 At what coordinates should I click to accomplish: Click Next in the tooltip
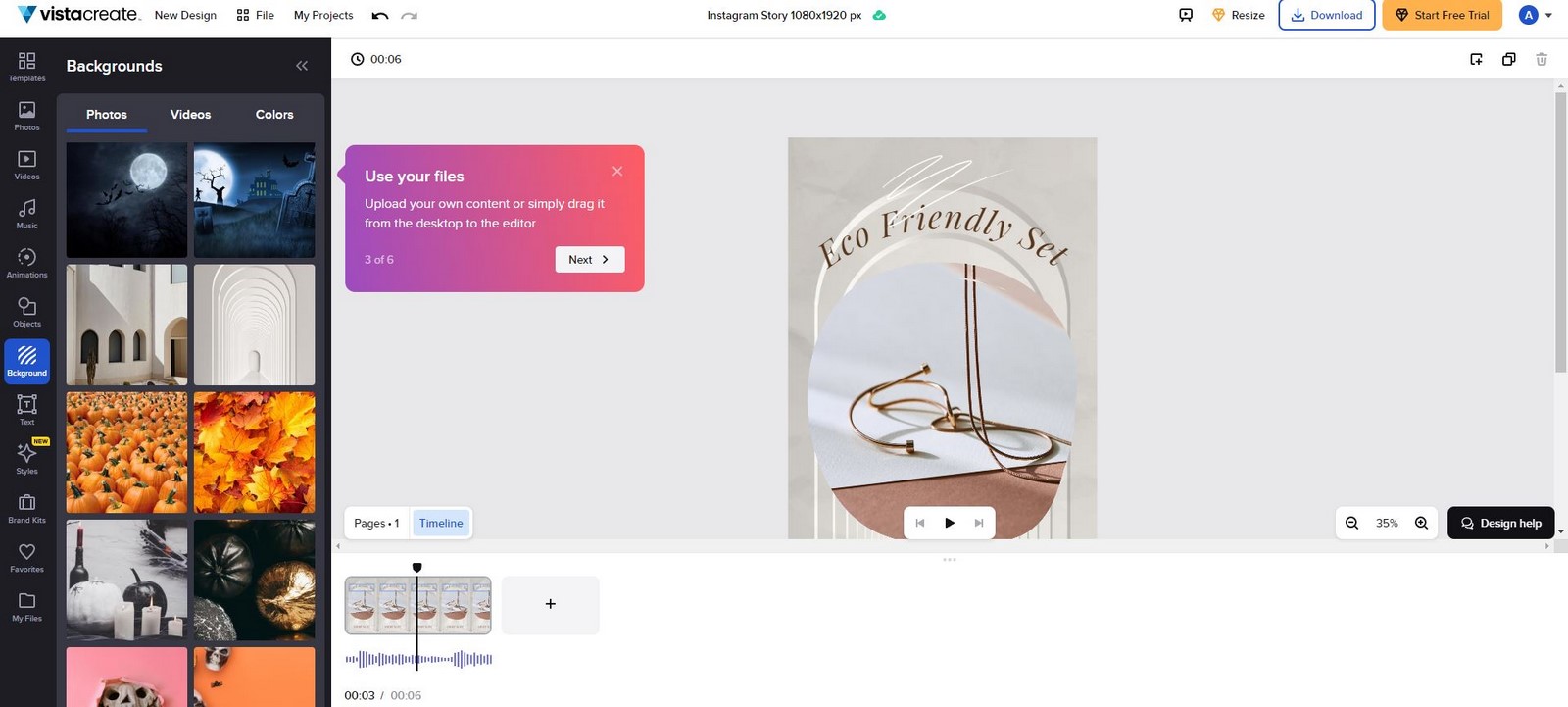589,259
